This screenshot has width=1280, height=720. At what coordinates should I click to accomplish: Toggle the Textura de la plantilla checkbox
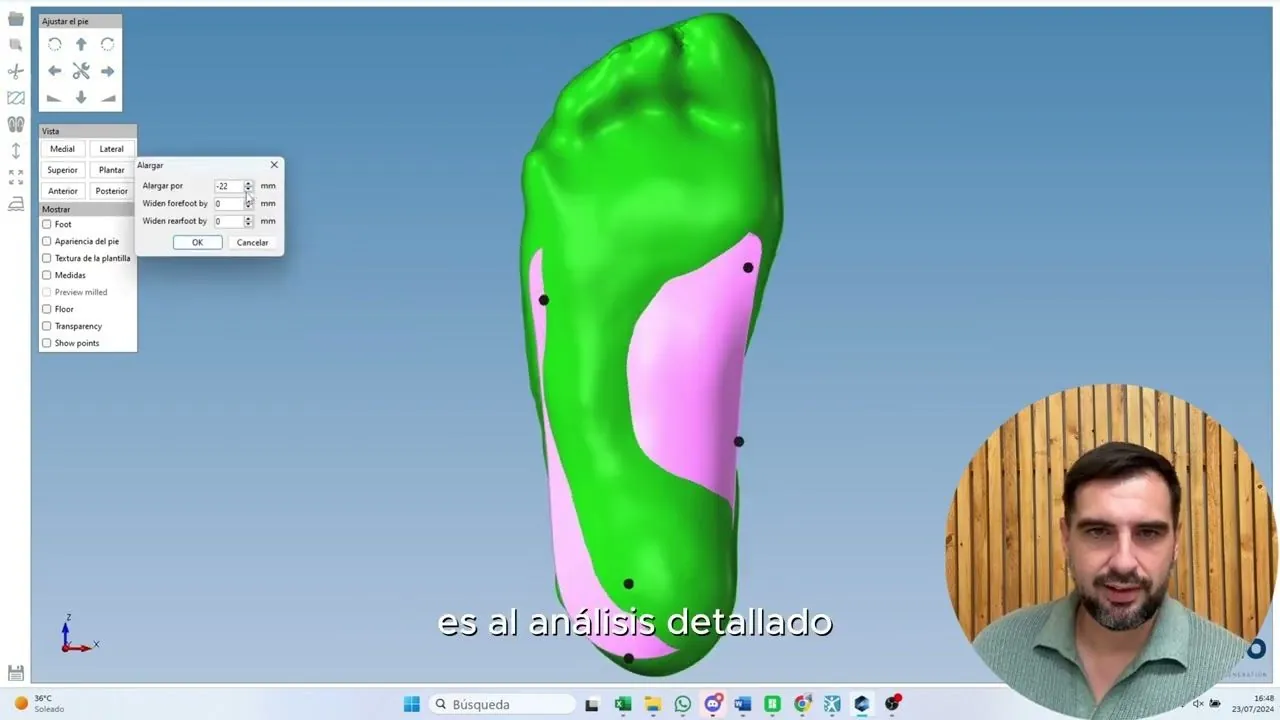[x=46, y=258]
